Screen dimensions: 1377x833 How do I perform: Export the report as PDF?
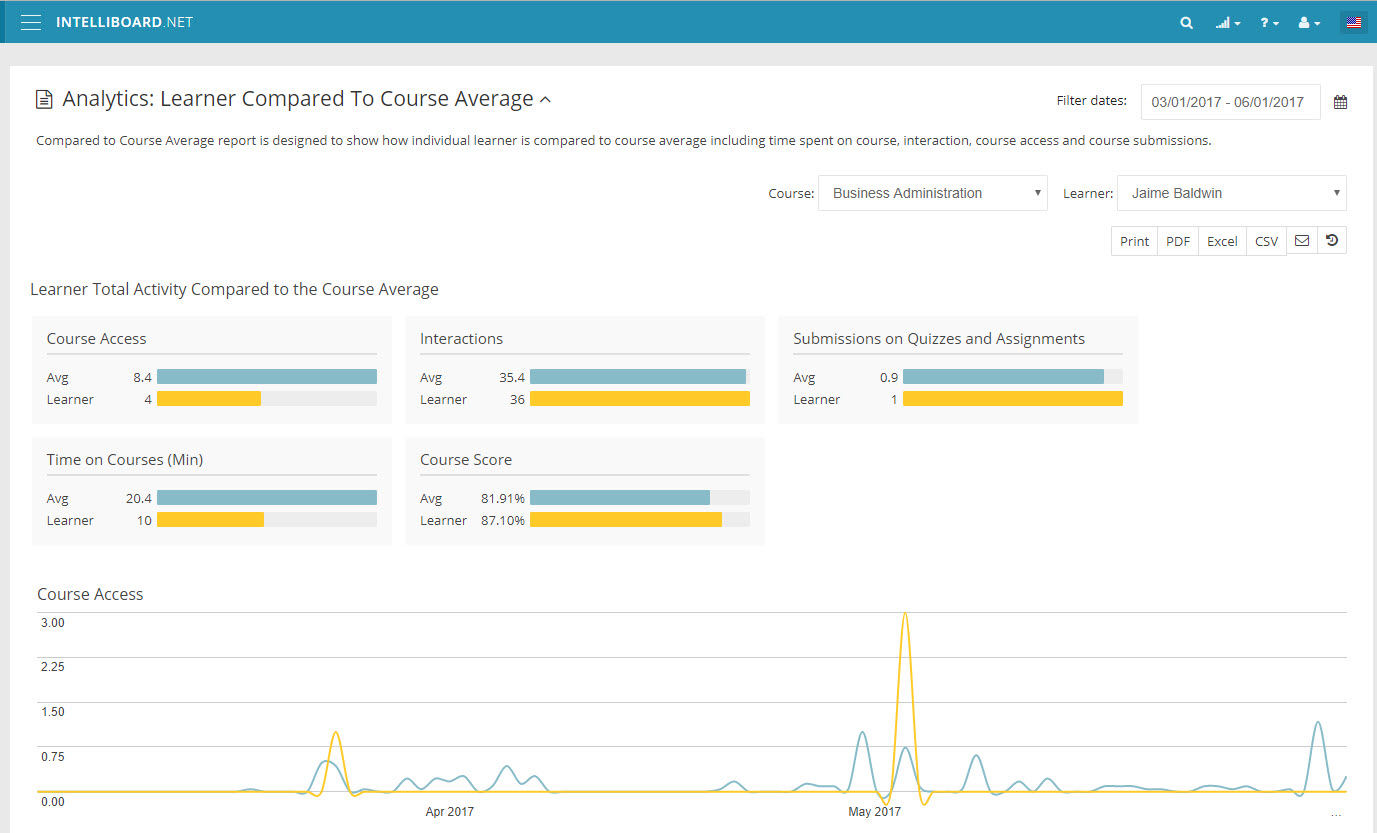point(1178,241)
